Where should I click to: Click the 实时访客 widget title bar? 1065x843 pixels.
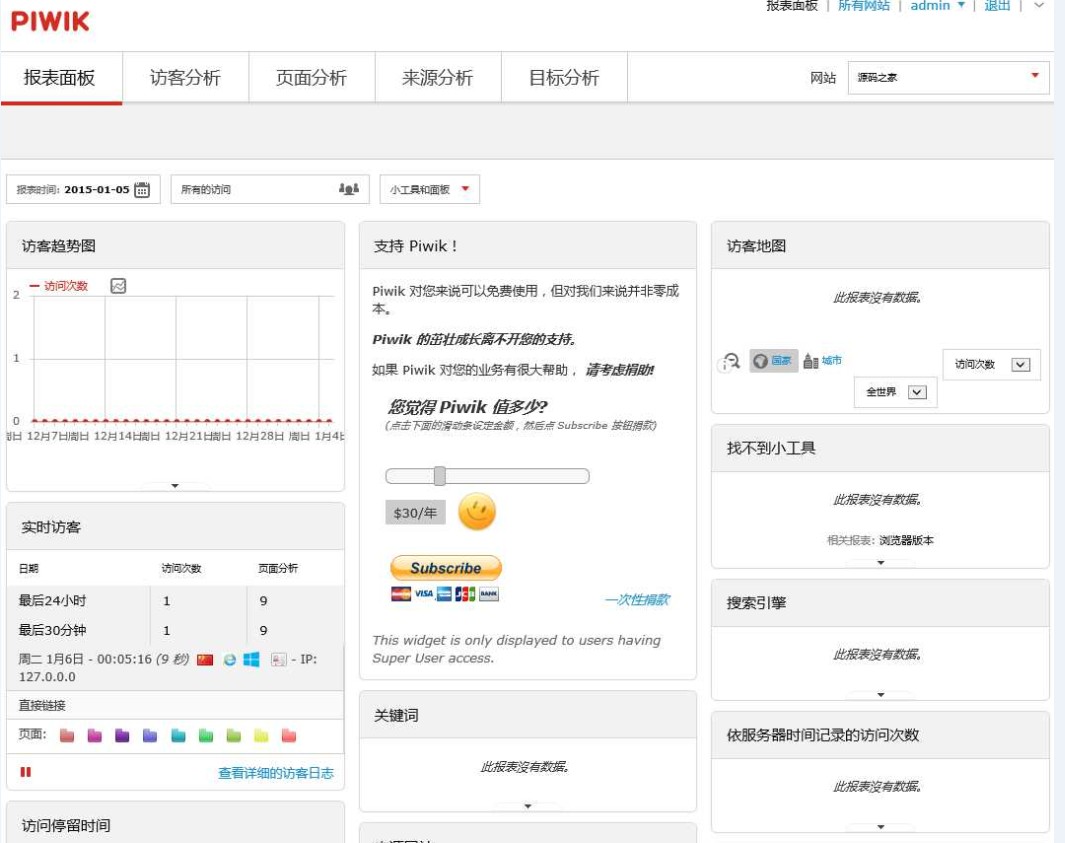click(x=175, y=526)
